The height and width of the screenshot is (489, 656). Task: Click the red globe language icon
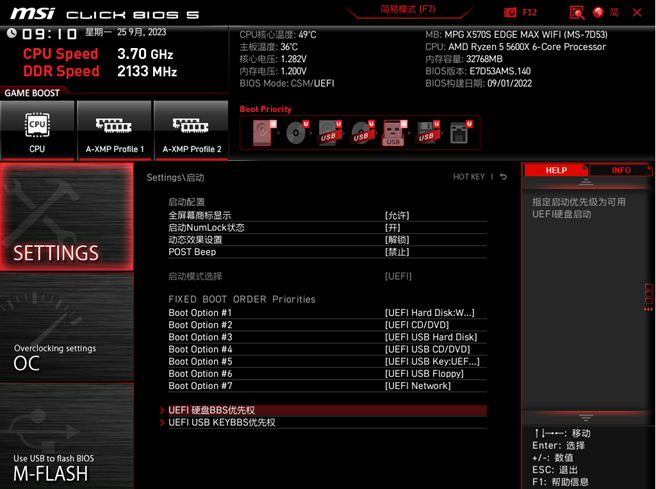tap(598, 12)
